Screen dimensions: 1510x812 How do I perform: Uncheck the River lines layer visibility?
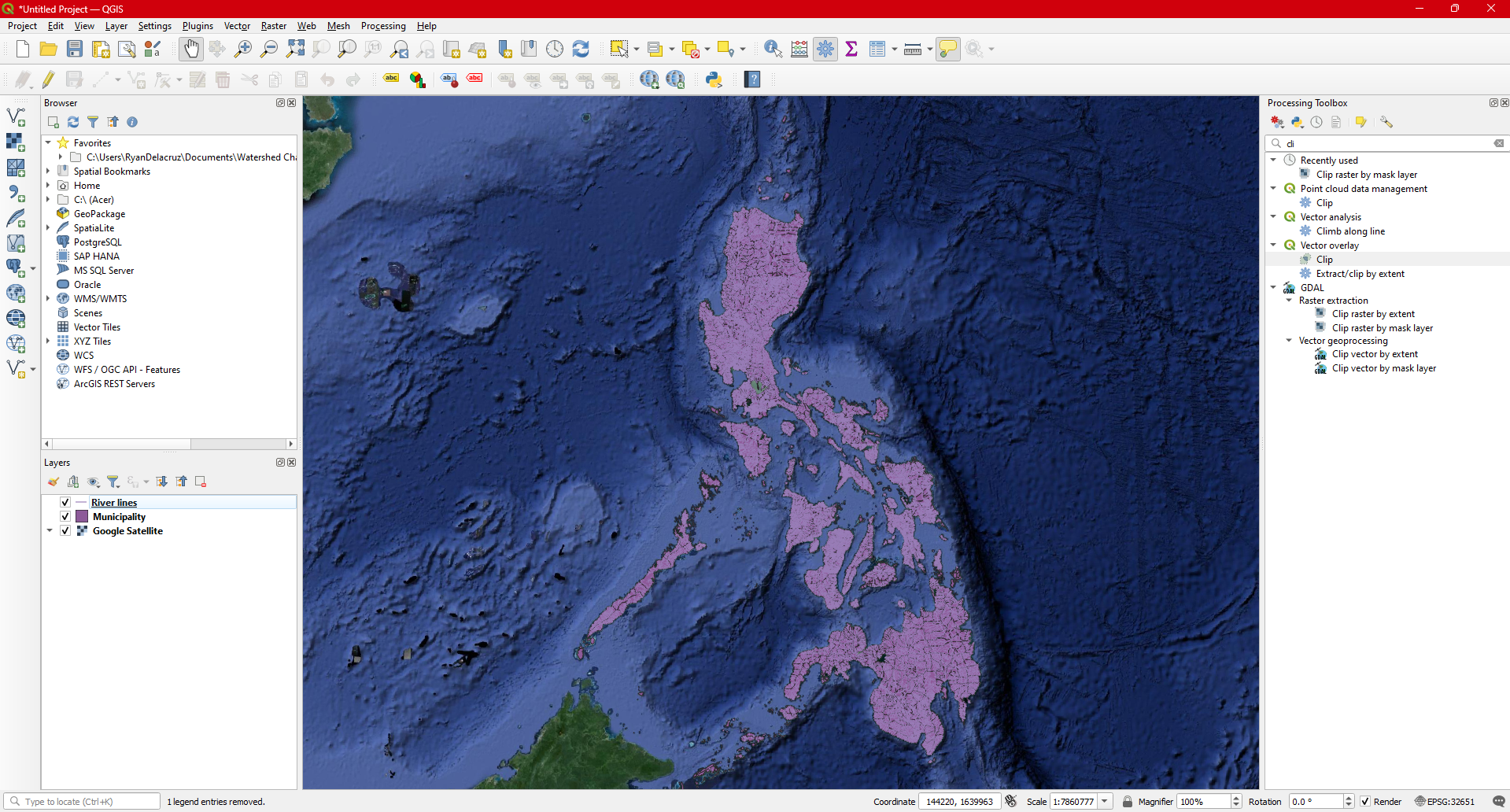coord(65,502)
